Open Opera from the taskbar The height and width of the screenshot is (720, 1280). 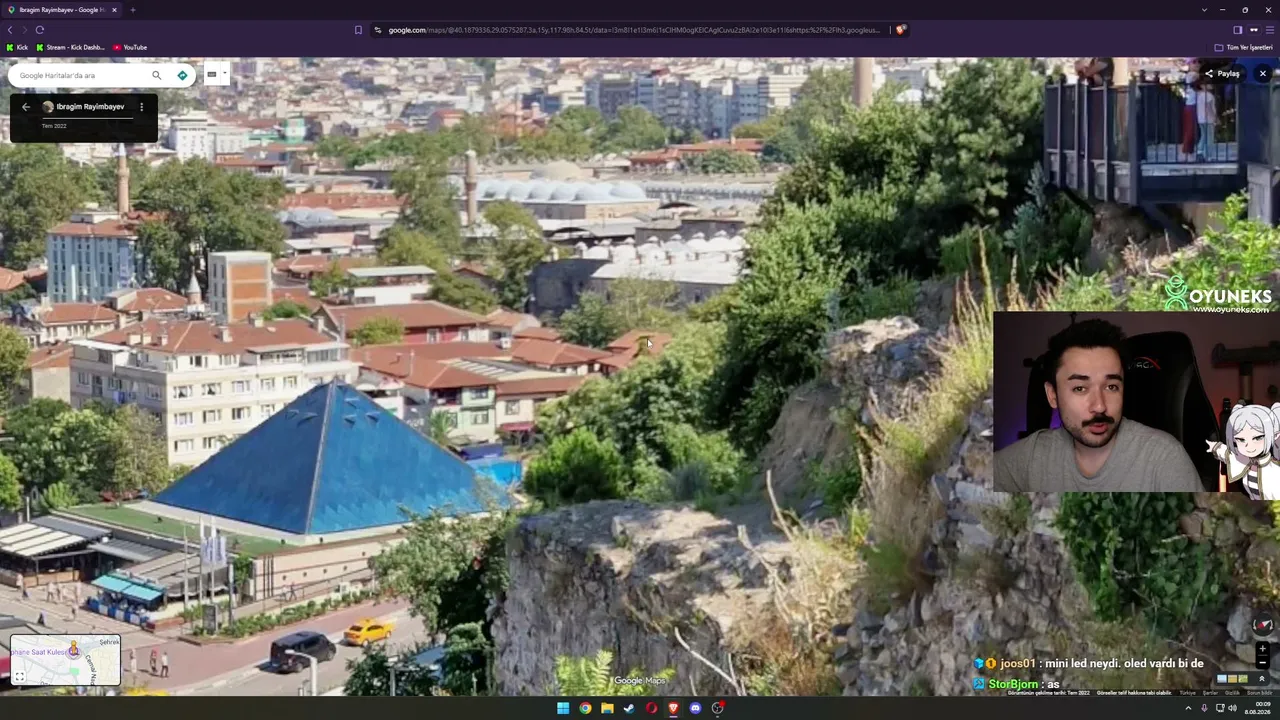[651, 708]
